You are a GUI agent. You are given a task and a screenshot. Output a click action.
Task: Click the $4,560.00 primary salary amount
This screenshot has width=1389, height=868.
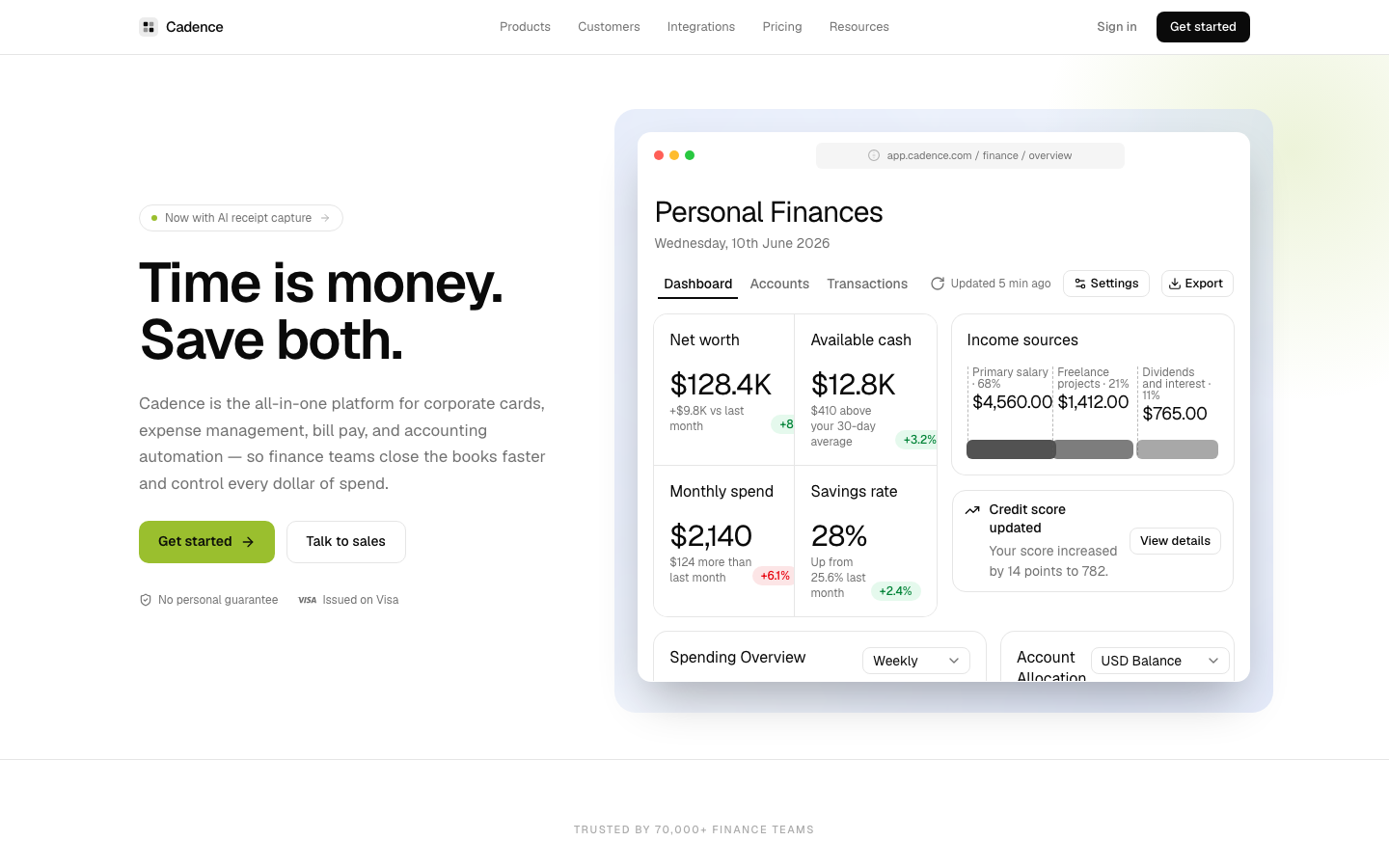pyautogui.click(x=1012, y=402)
